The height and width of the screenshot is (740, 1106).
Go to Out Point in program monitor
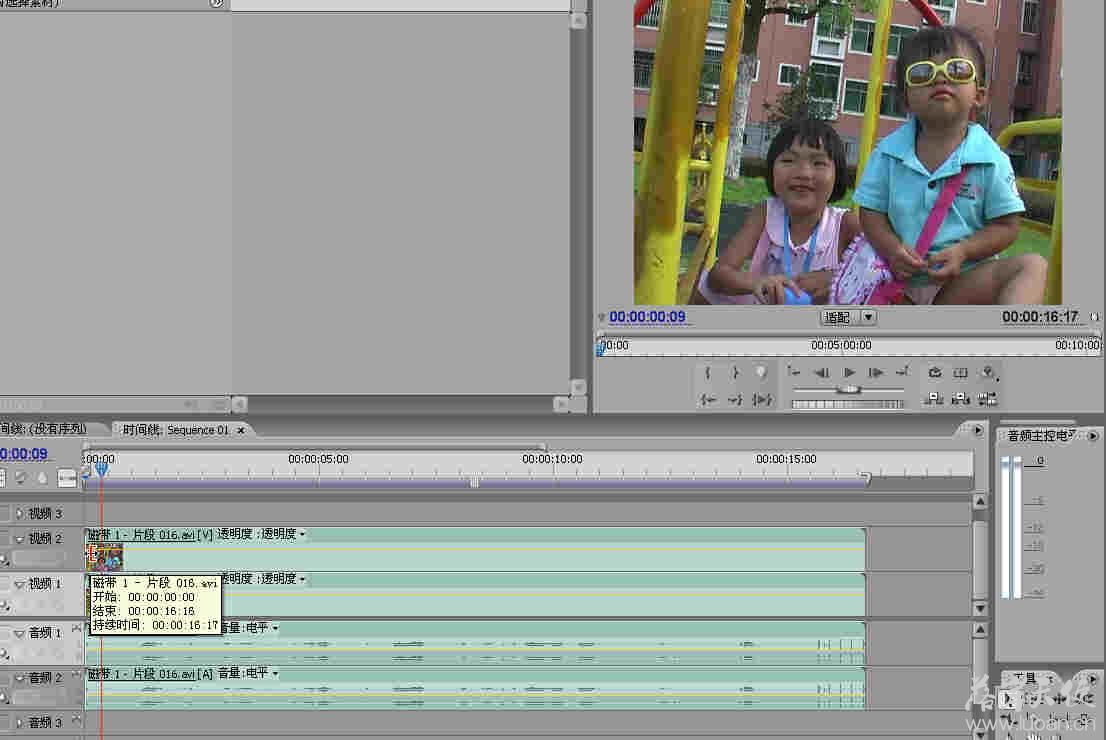pyautogui.click(x=734, y=400)
